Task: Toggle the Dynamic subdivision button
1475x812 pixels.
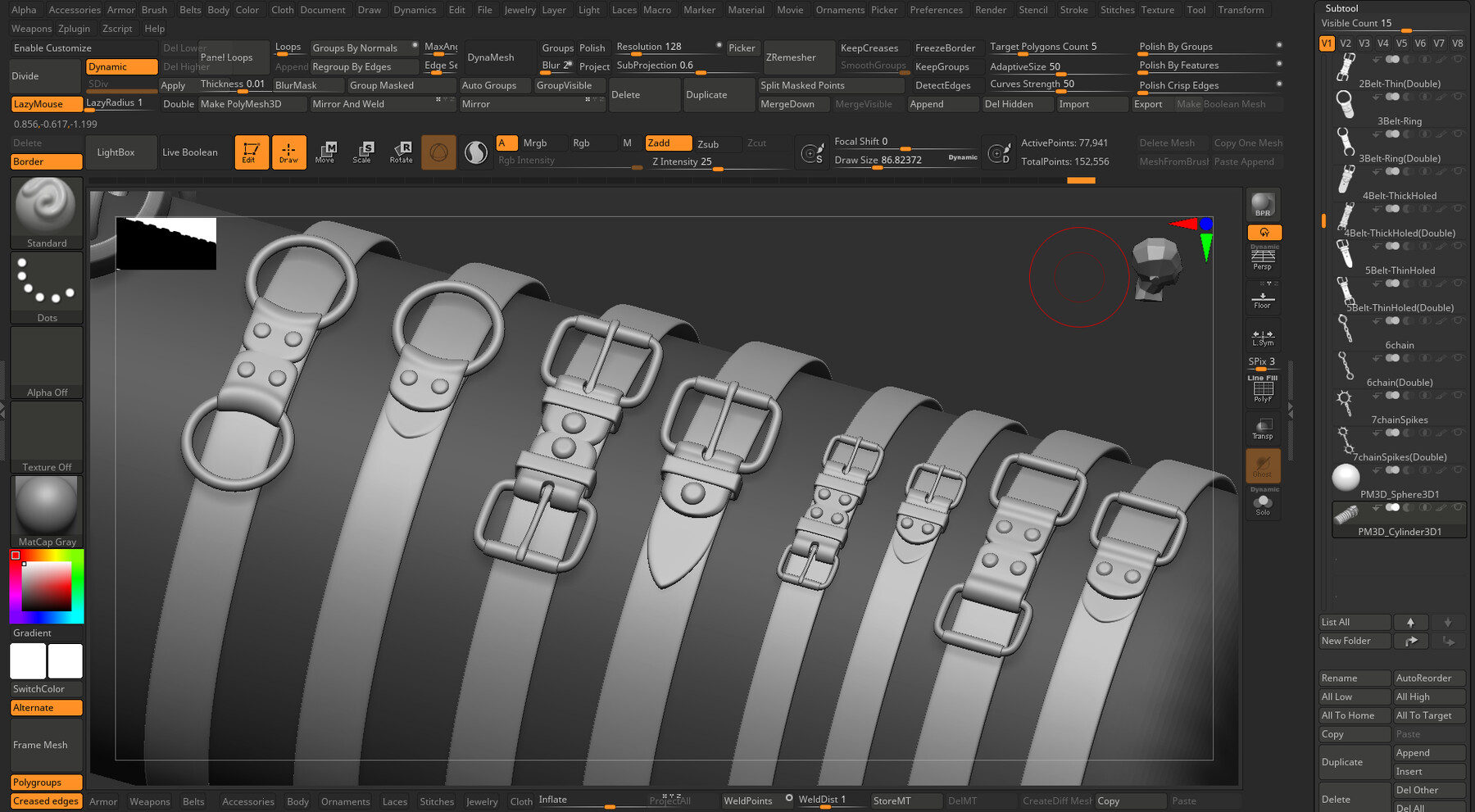Action: click(x=121, y=66)
